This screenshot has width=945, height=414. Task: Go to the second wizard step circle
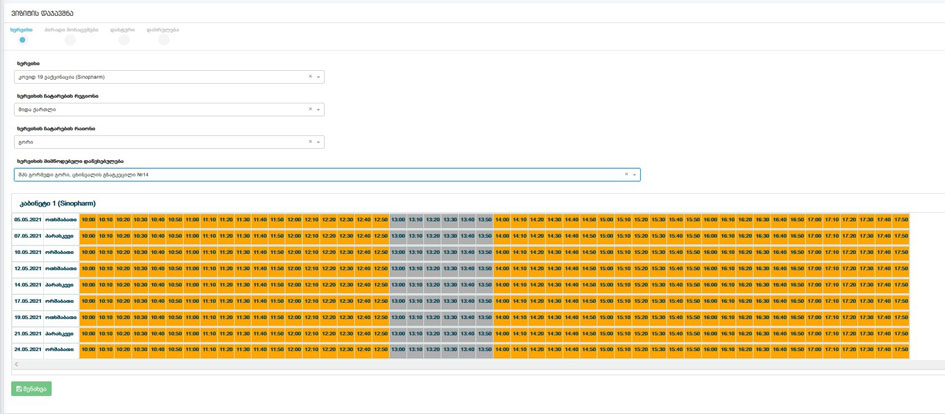point(70,40)
